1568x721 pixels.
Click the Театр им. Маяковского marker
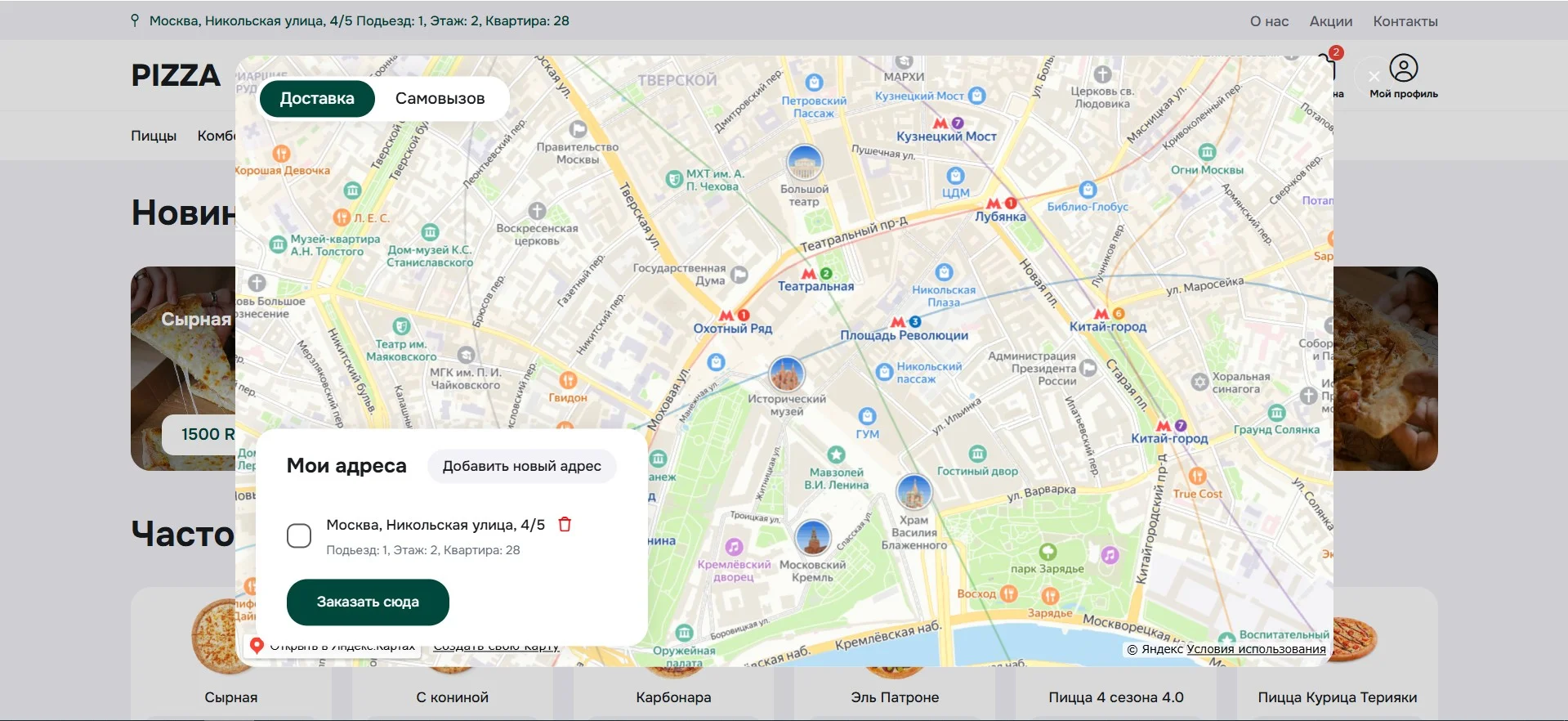click(x=401, y=327)
